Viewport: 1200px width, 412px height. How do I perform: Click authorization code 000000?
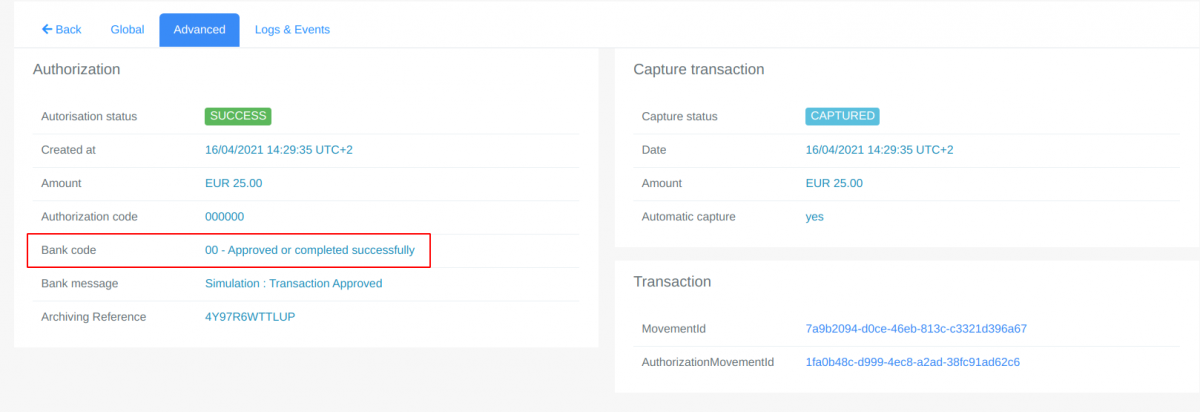coord(224,216)
